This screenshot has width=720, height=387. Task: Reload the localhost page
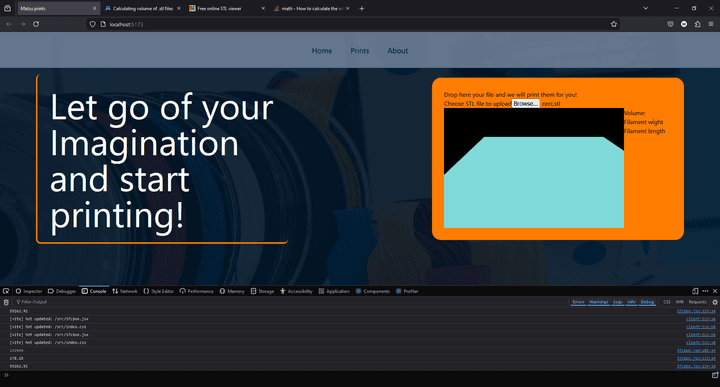click(x=36, y=24)
